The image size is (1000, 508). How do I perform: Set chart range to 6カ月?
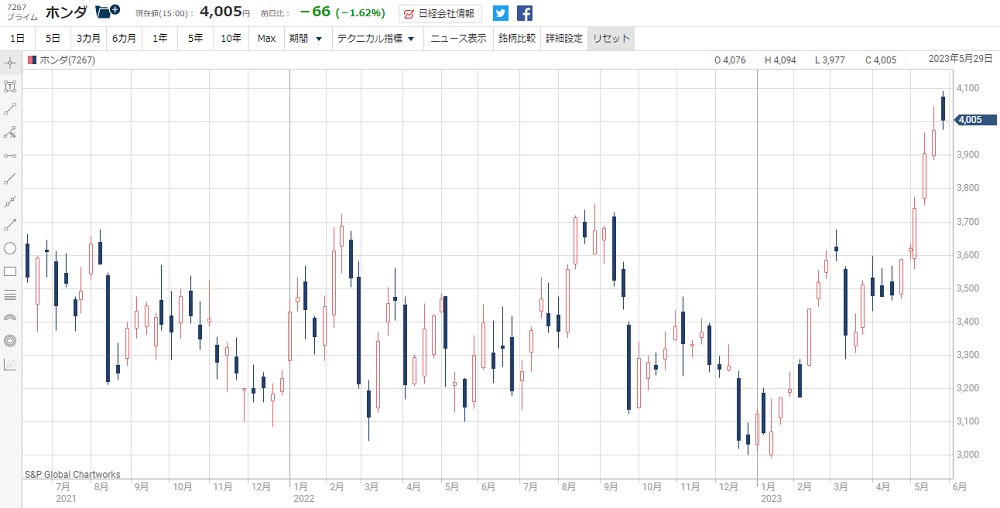[x=124, y=38]
